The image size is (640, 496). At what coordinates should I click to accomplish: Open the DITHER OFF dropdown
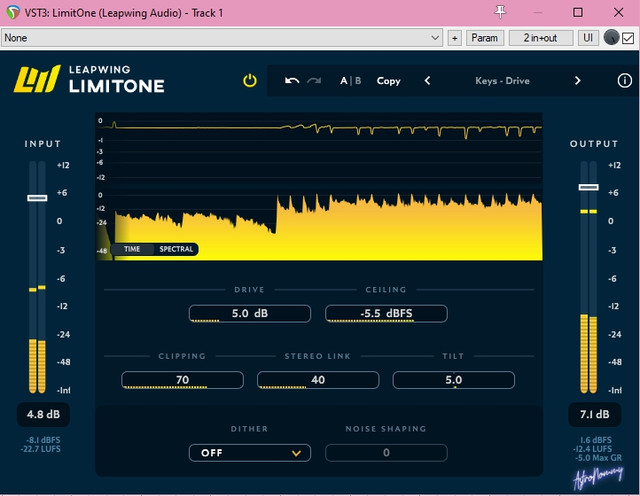(x=249, y=453)
